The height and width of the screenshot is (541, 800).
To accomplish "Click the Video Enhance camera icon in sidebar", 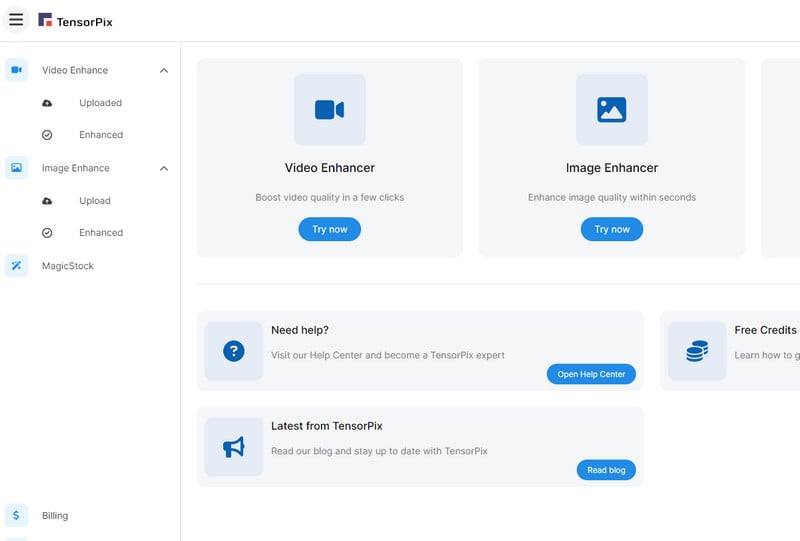I will pyautogui.click(x=16, y=70).
